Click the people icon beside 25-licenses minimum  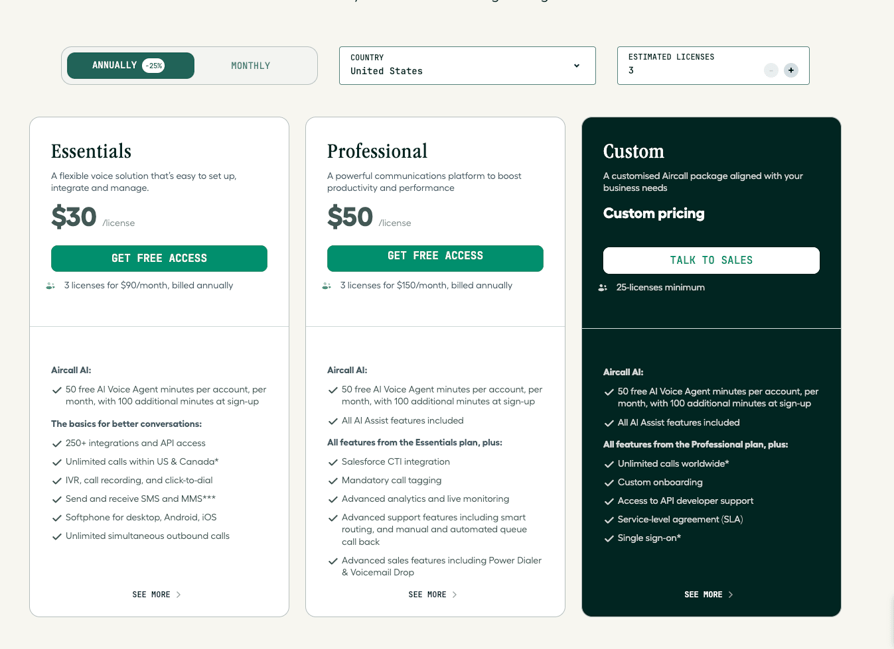(x=603, y=287)
